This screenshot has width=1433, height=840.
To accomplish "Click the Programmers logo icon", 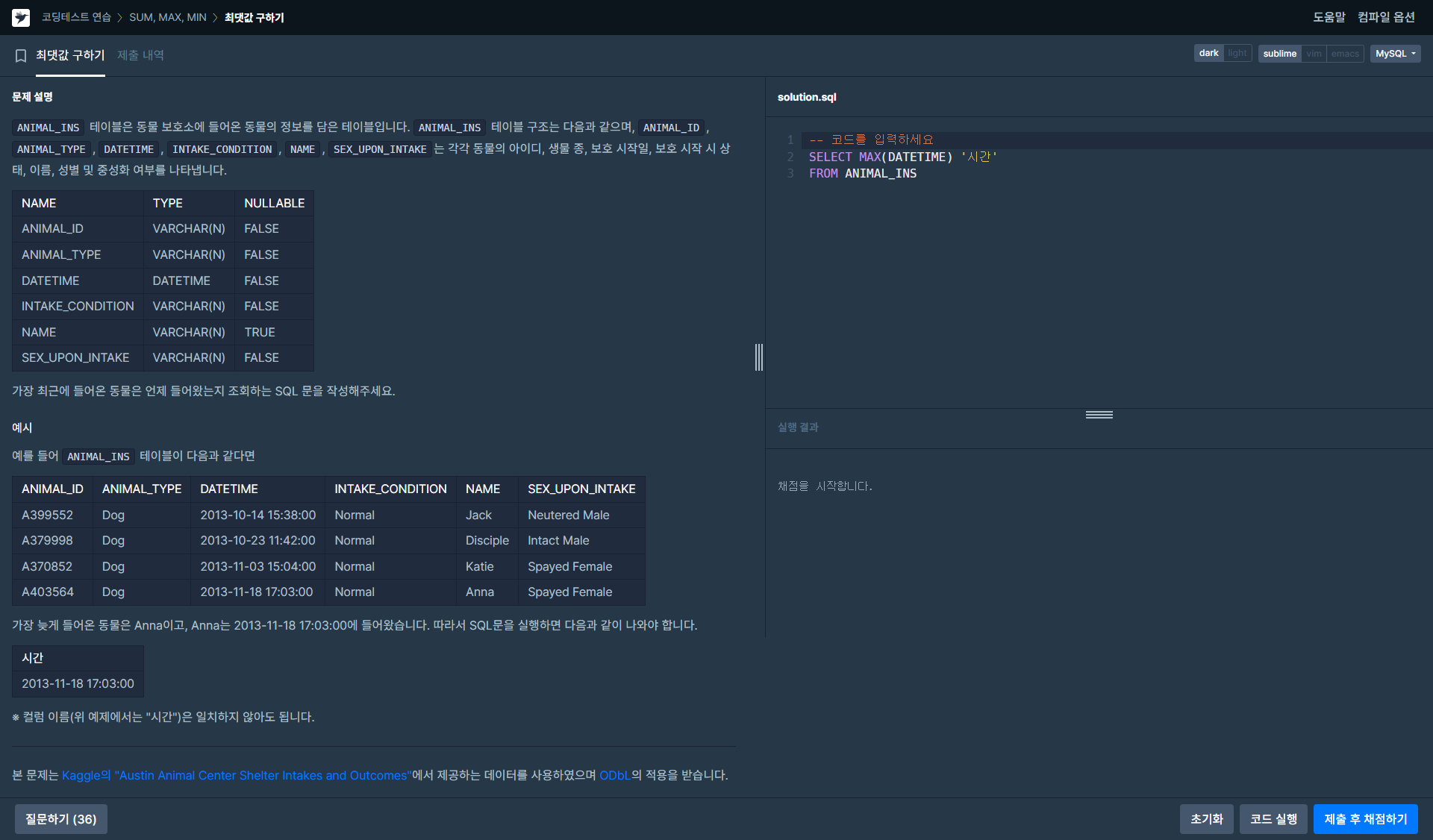I will click(21, 17).
